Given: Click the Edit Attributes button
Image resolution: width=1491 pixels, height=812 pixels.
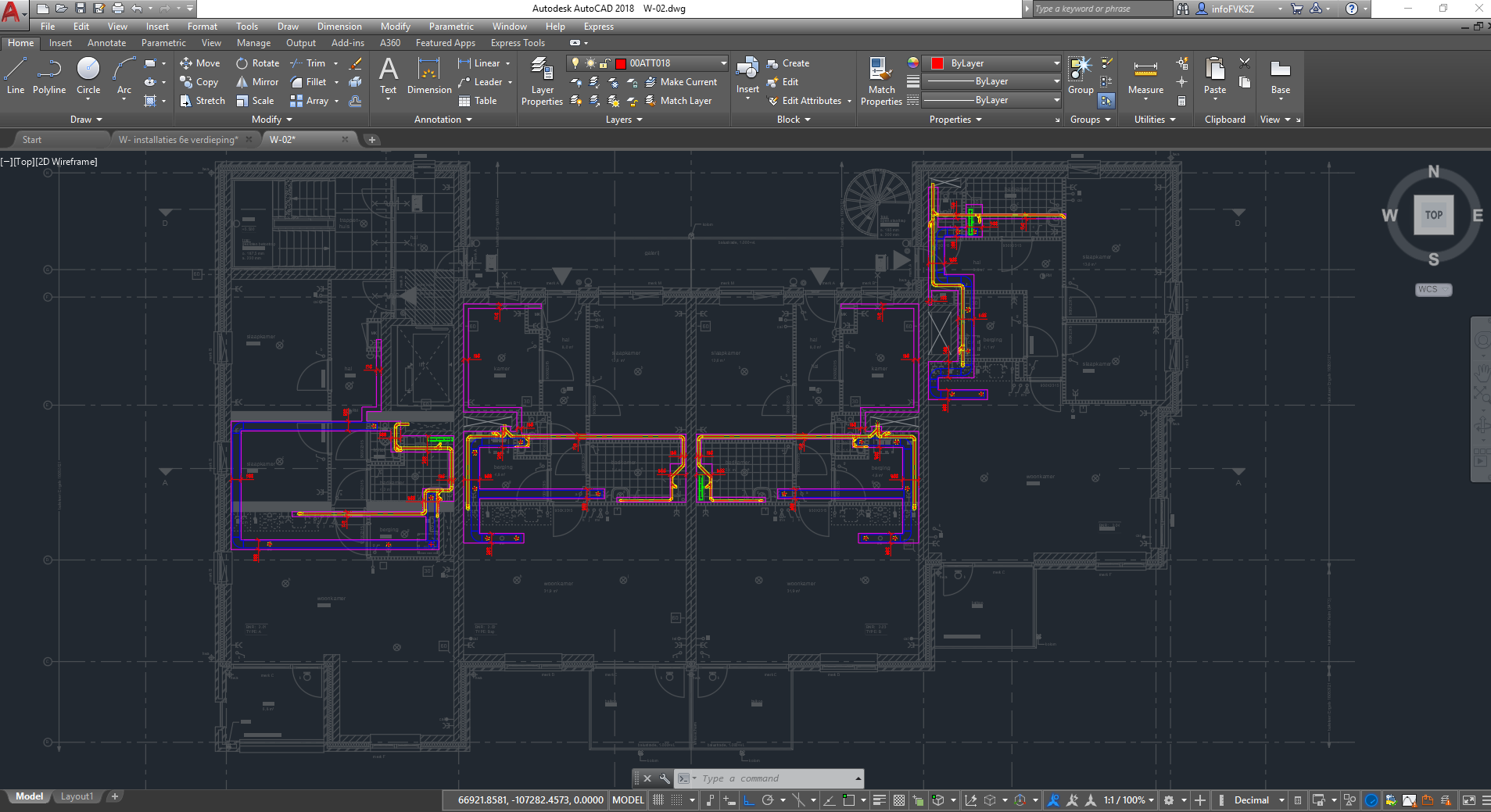Looking at the screenshot, I should point(811,101).
